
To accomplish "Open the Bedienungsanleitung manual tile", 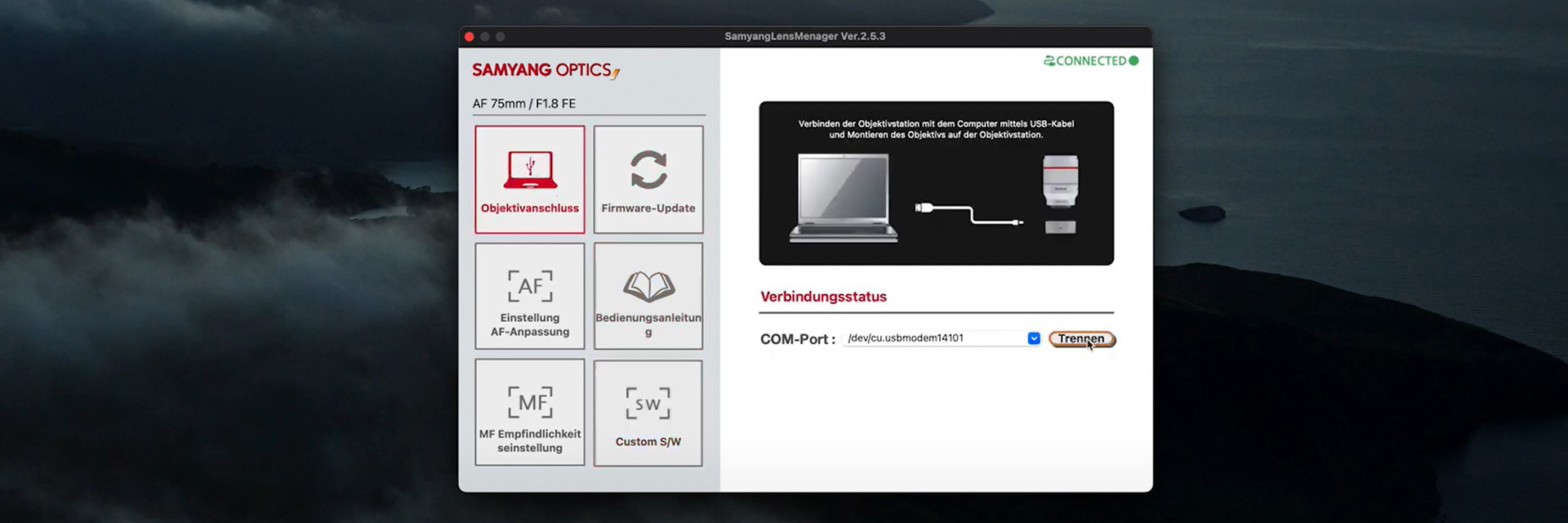I will click(648, 297).
